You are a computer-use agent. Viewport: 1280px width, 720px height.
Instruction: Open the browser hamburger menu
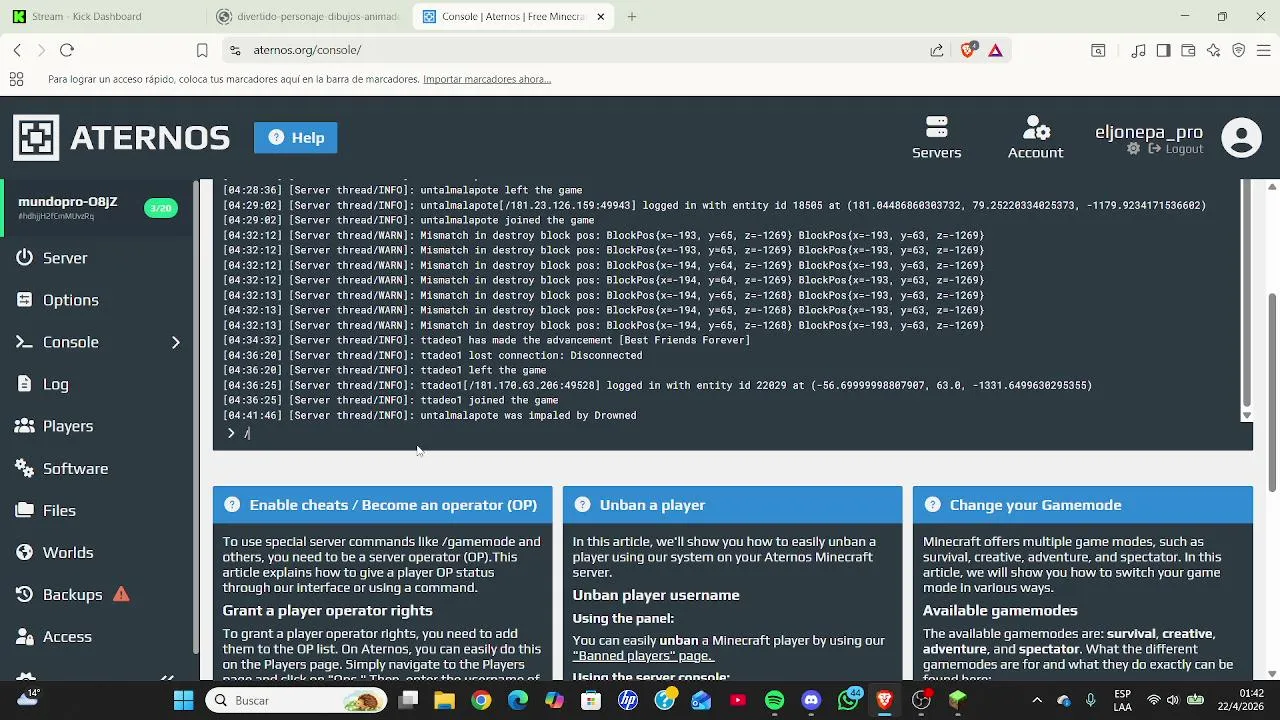click(x=1264, y=50)
